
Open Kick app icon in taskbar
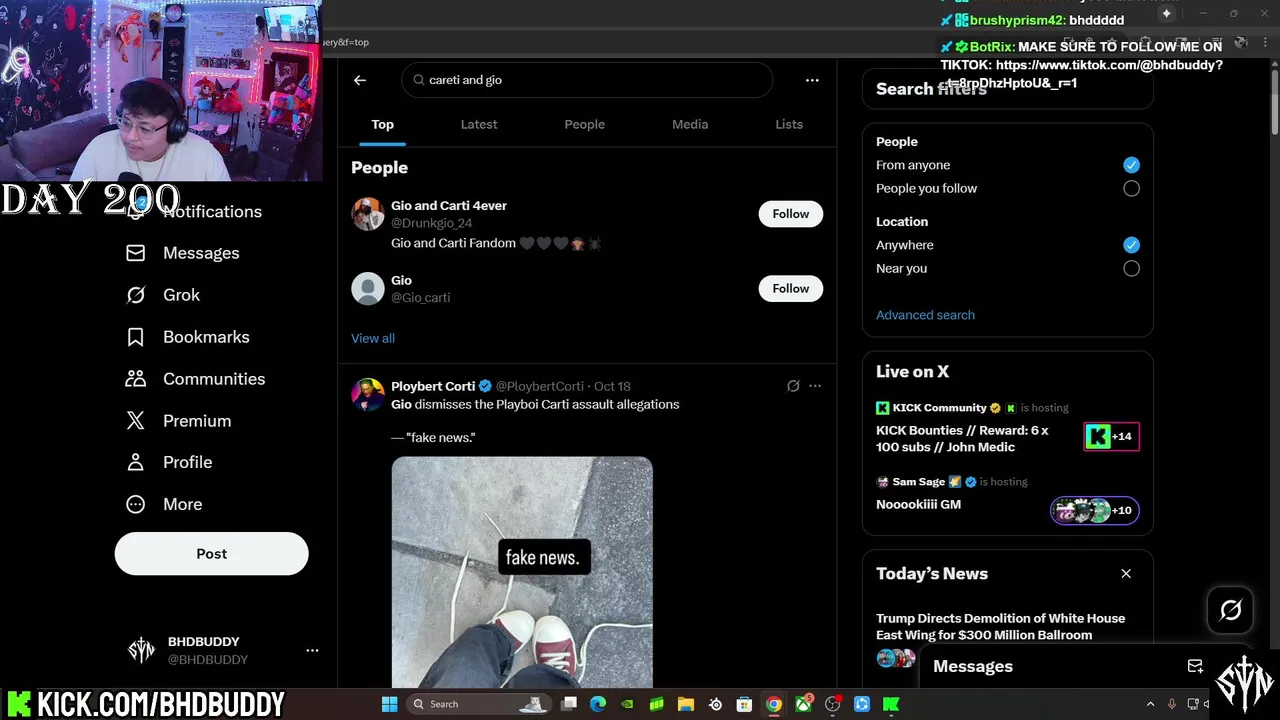click(x=891, y=704)
